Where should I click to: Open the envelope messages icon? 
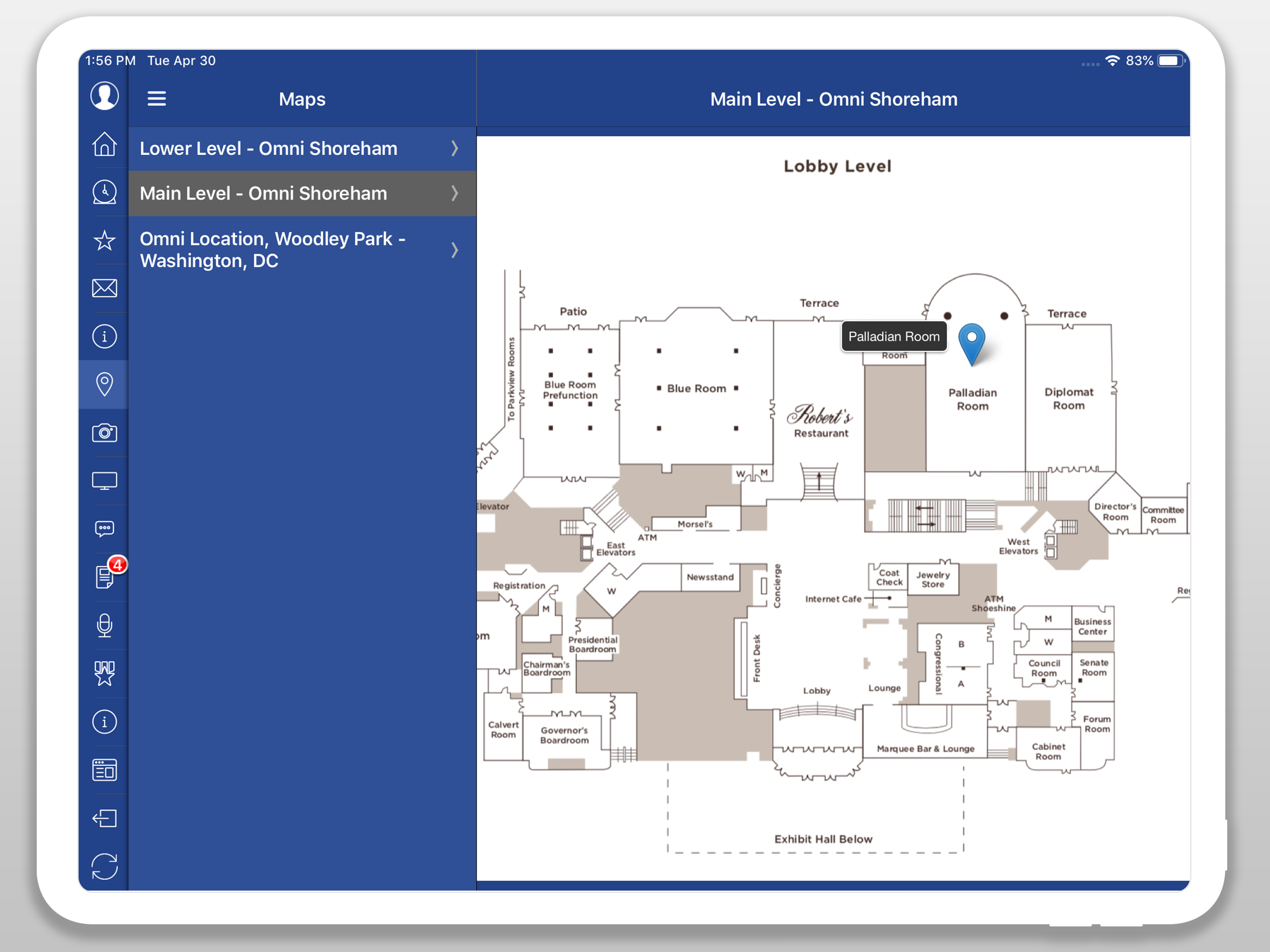pyautogui.click(x=105, y=288)
